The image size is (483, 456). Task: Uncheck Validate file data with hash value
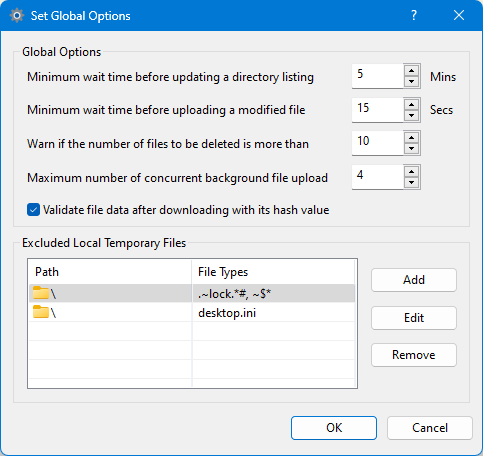[33, 210]
